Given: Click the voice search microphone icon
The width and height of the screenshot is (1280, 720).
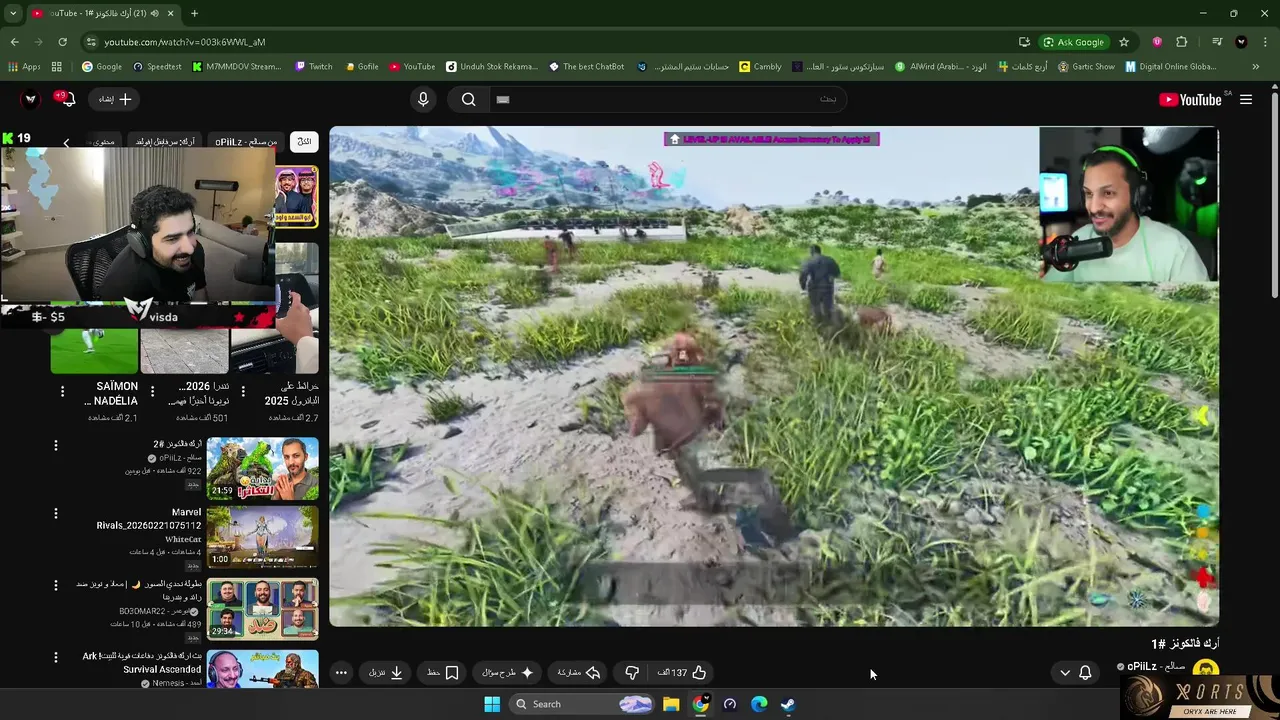Looking at the screenshot, I should pyautogui.click(x=423, y=99).
